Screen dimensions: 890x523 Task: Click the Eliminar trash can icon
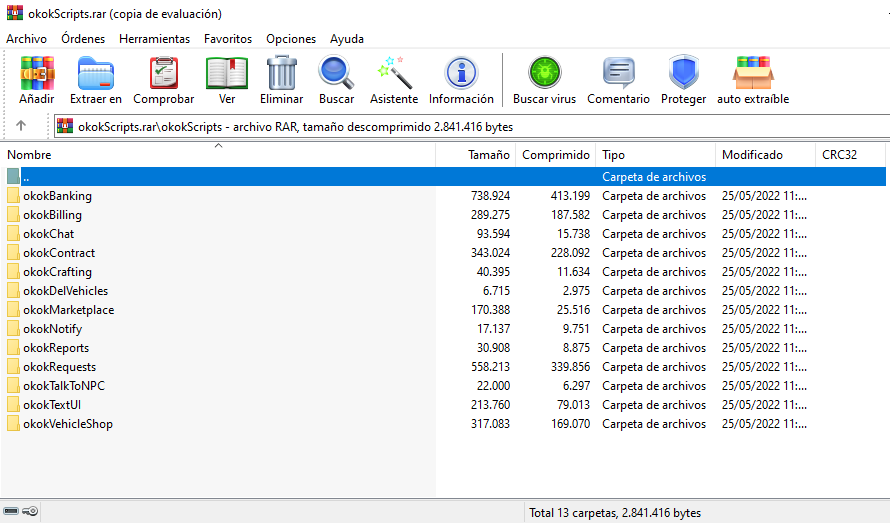point(282,73)
